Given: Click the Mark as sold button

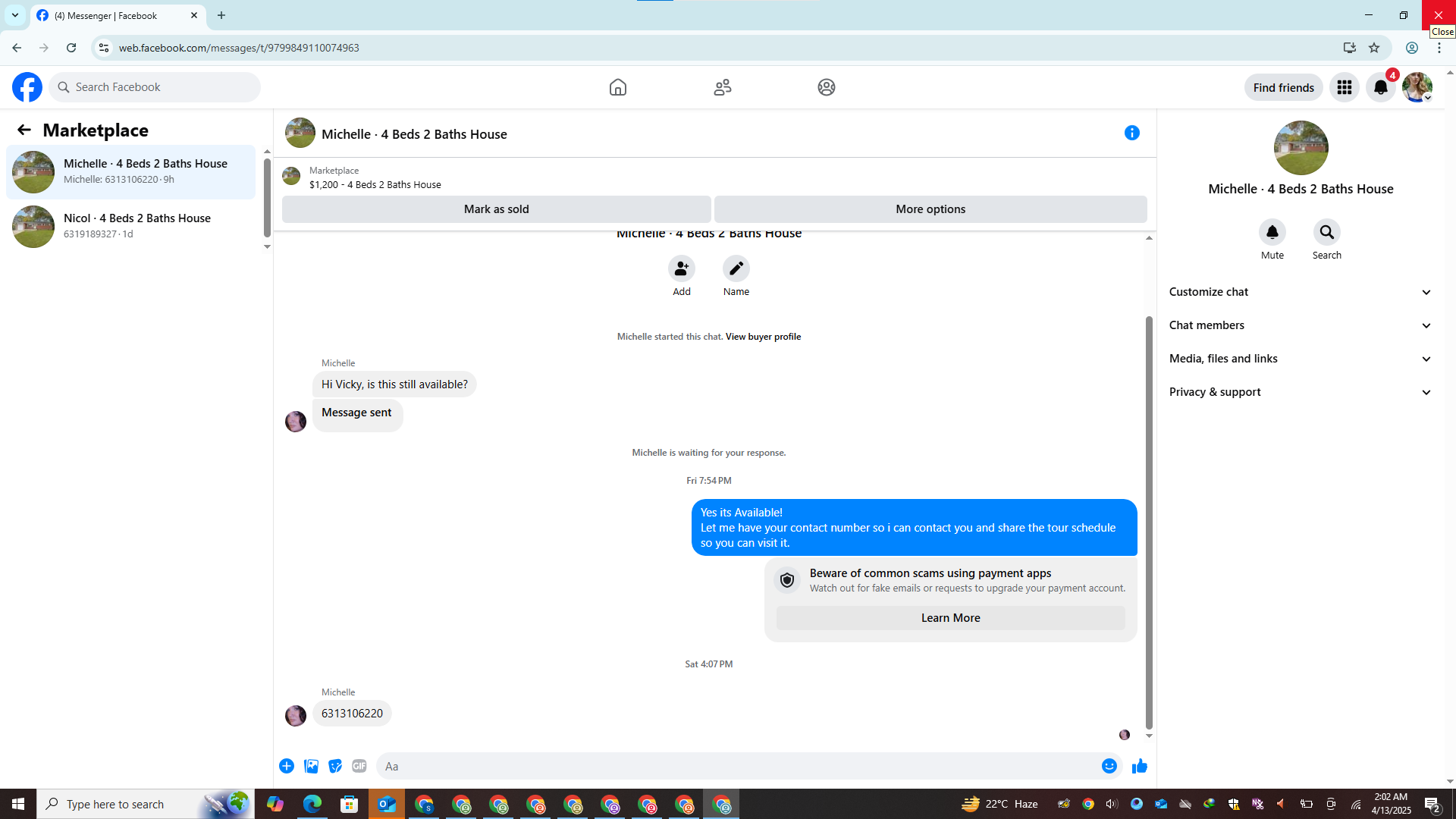Looking at the screenshot, I should [497, 209].
